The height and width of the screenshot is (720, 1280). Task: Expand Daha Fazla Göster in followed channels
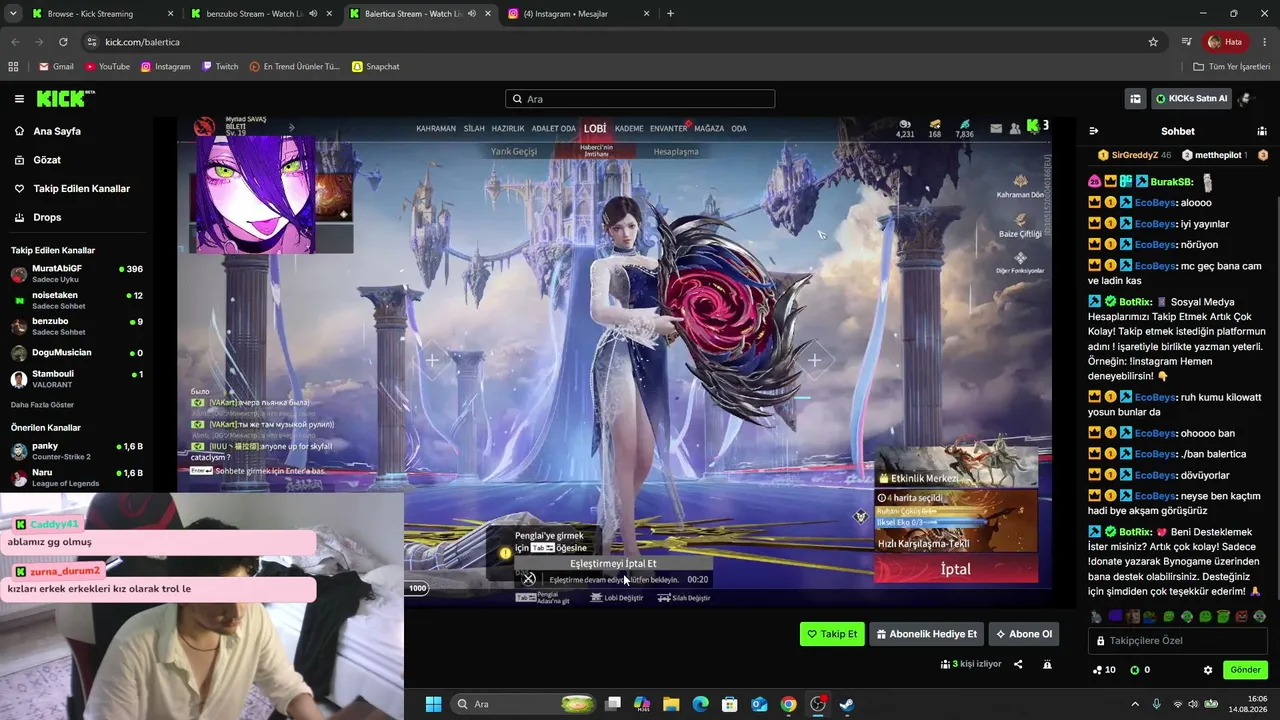tap(42, 405)
